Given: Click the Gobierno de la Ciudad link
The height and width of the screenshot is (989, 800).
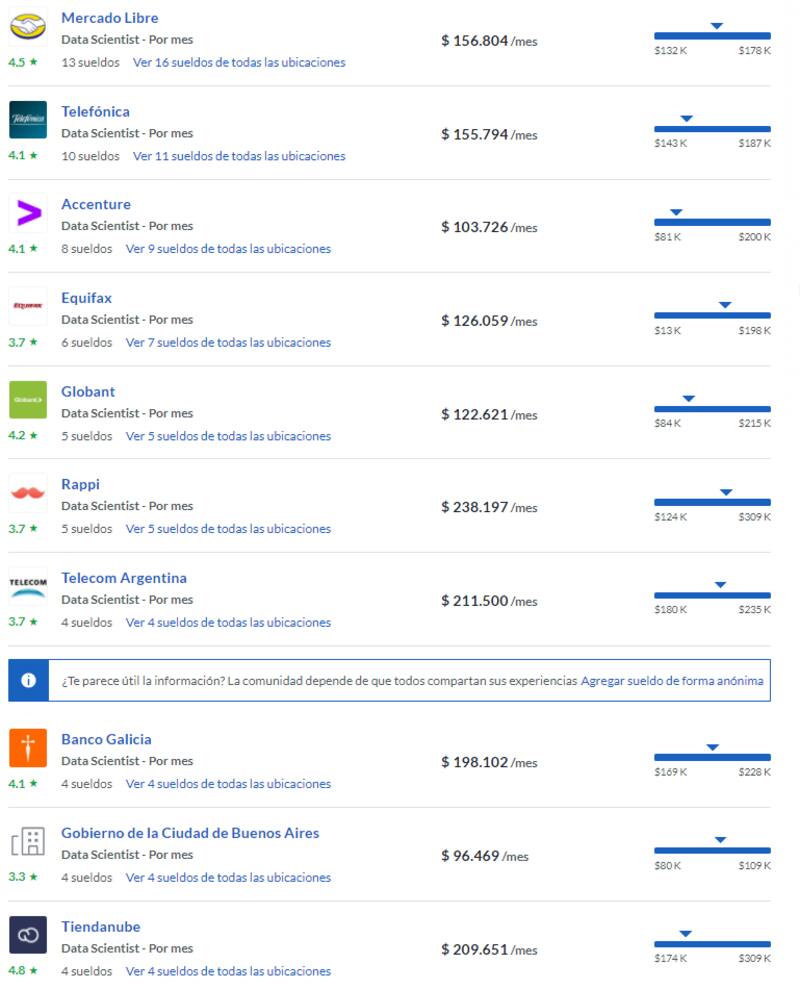Looking at the screenshot, I should pyautogui.click(x=189, y=832).
